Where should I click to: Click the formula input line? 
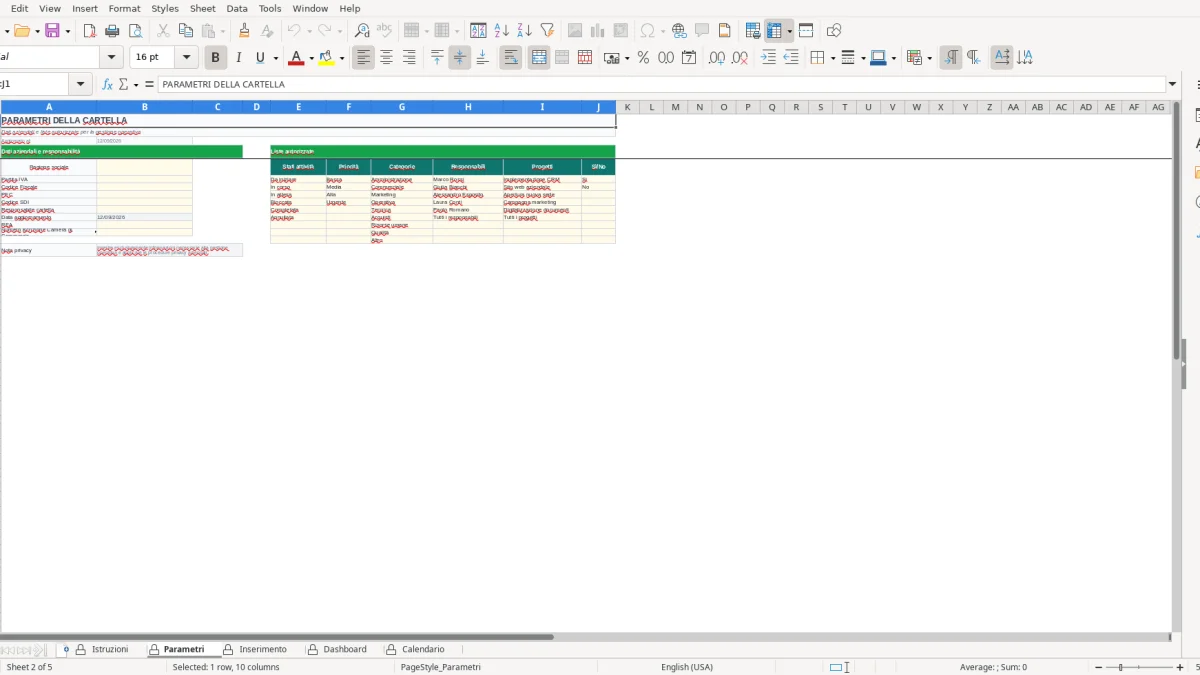pyautogui.click(x=661, y=84)
